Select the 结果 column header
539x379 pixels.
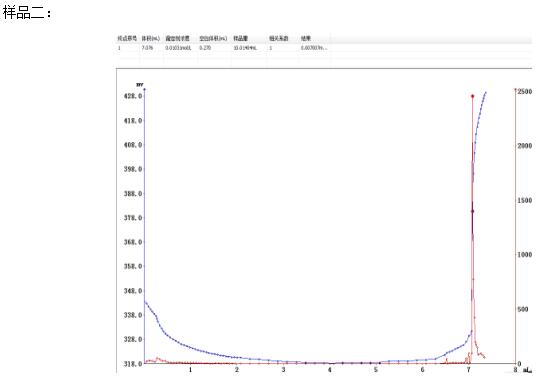[306, 38]
